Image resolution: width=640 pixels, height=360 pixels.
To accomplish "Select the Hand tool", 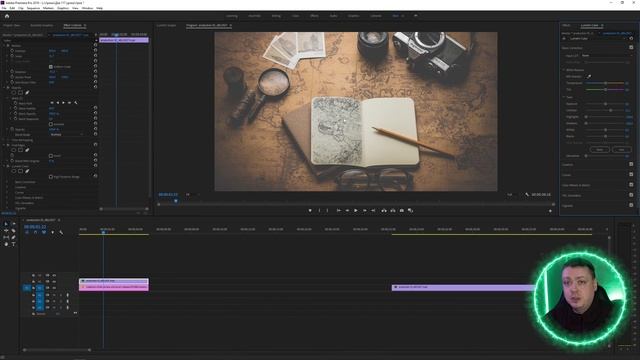I will (x=6, y=244).
